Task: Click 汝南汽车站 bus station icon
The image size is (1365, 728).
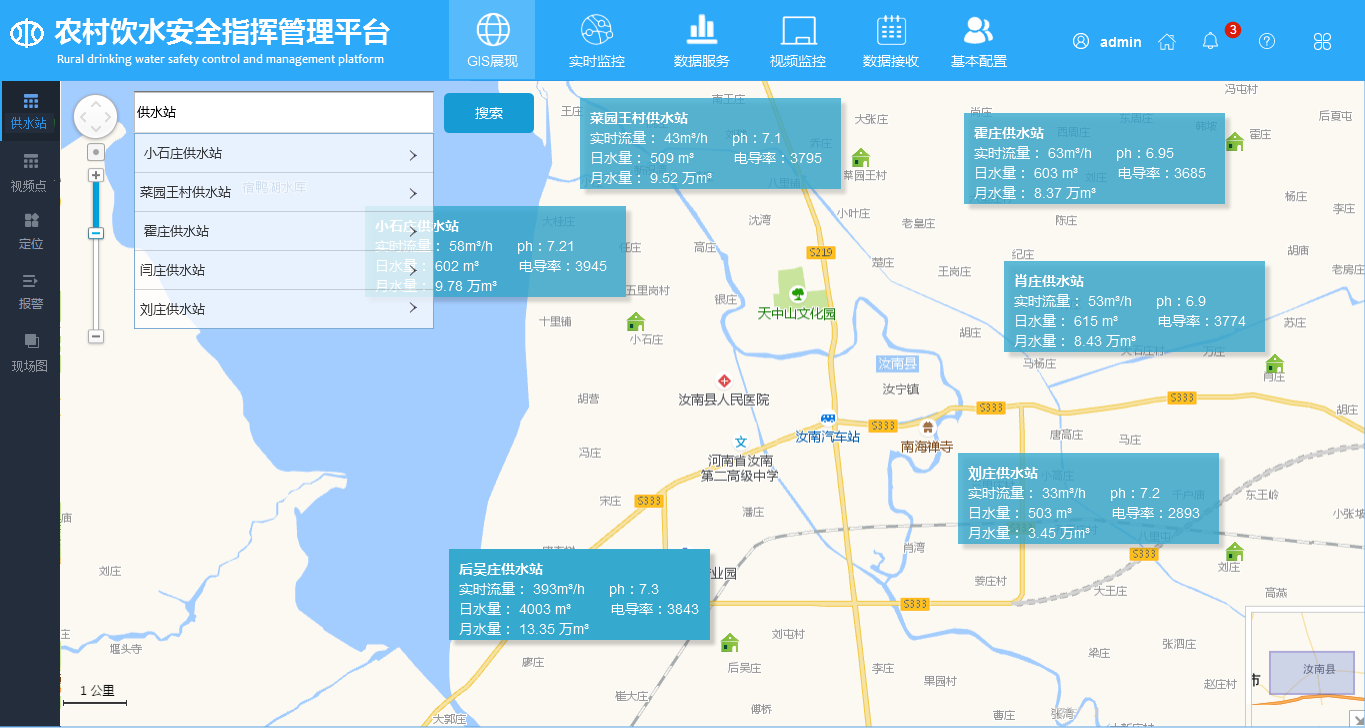Action: click(828, 418)
